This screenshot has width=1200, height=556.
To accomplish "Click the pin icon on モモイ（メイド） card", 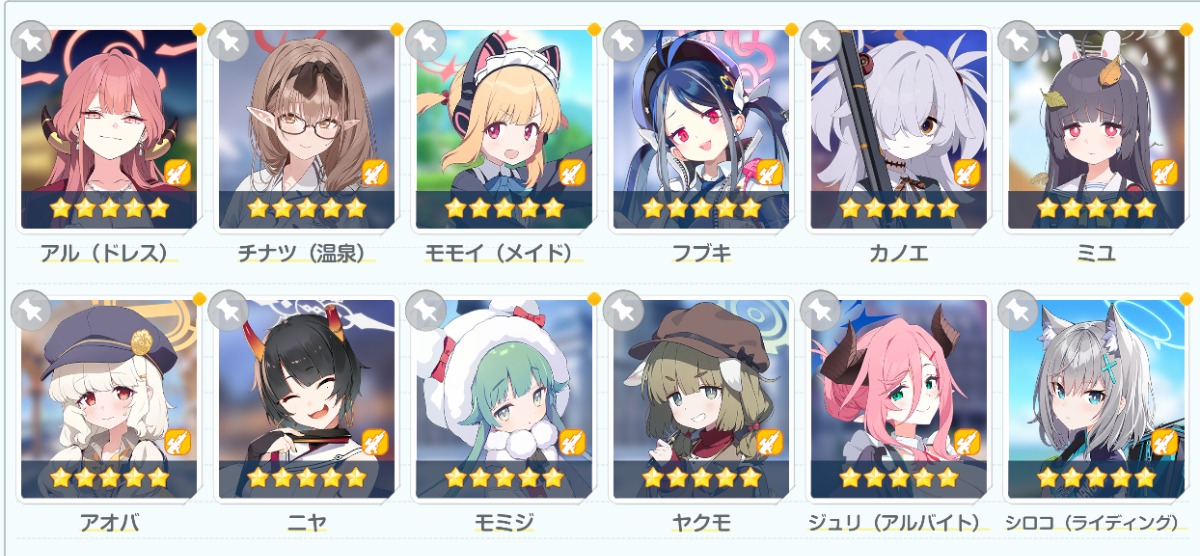I will (426, 41).
